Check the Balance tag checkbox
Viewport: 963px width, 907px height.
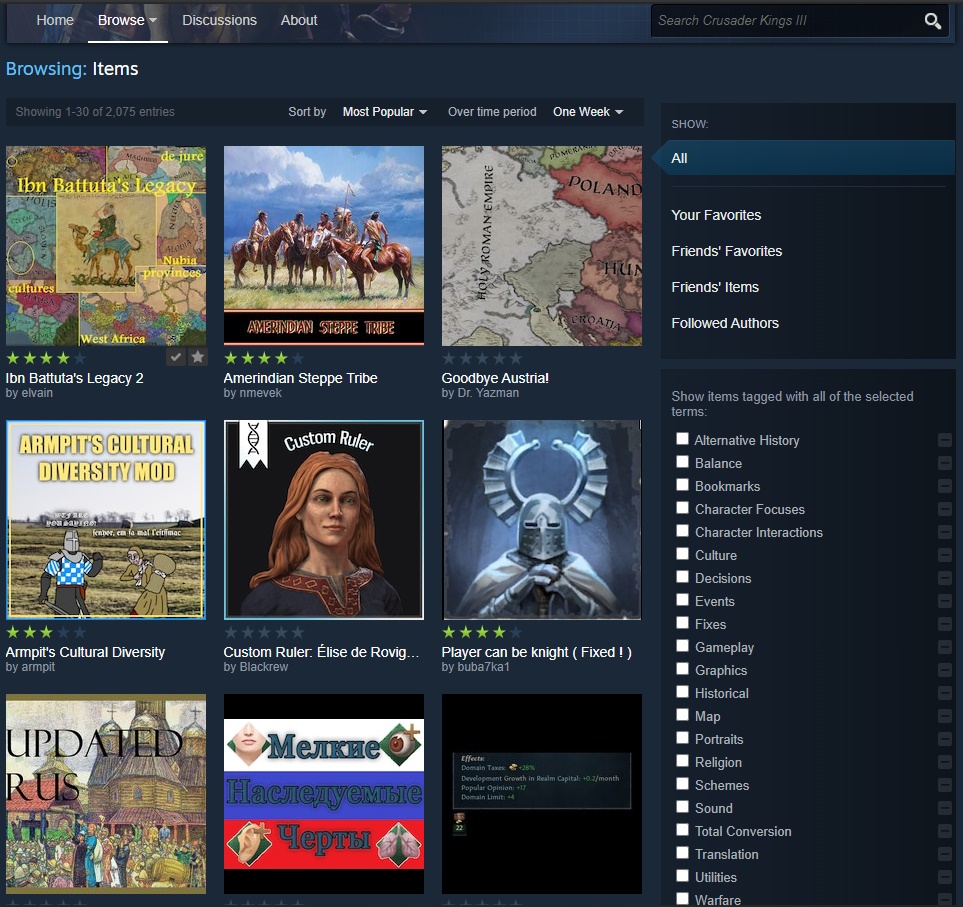(x=682, y=461)
